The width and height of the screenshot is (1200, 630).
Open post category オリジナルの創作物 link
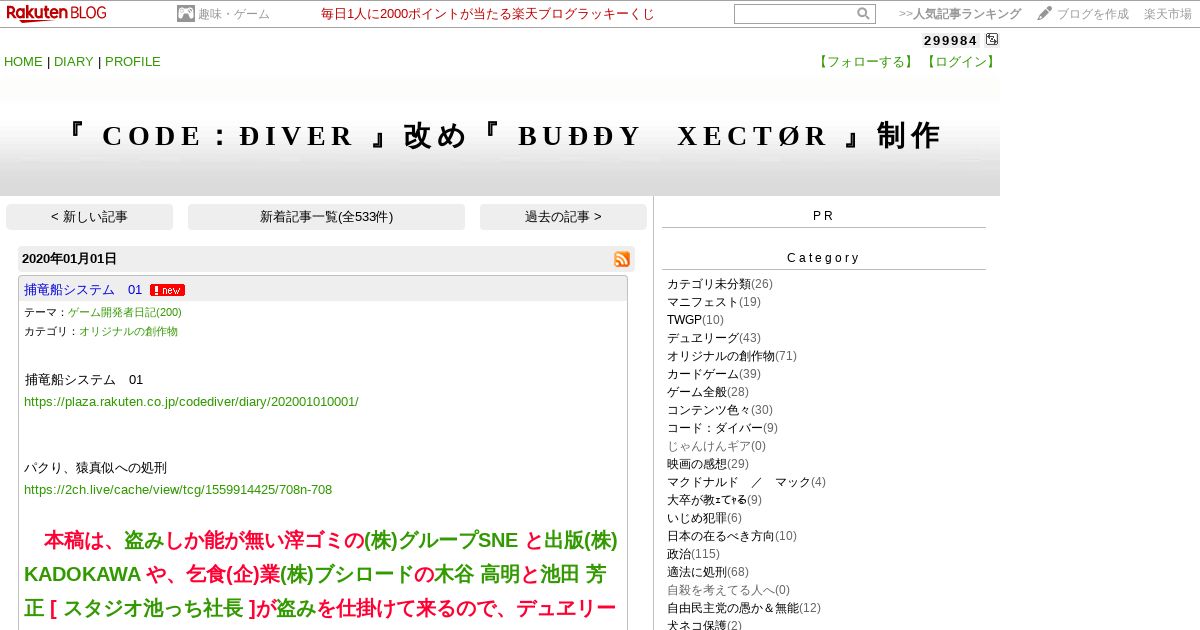pyautogui.click(x=128, y=331)
